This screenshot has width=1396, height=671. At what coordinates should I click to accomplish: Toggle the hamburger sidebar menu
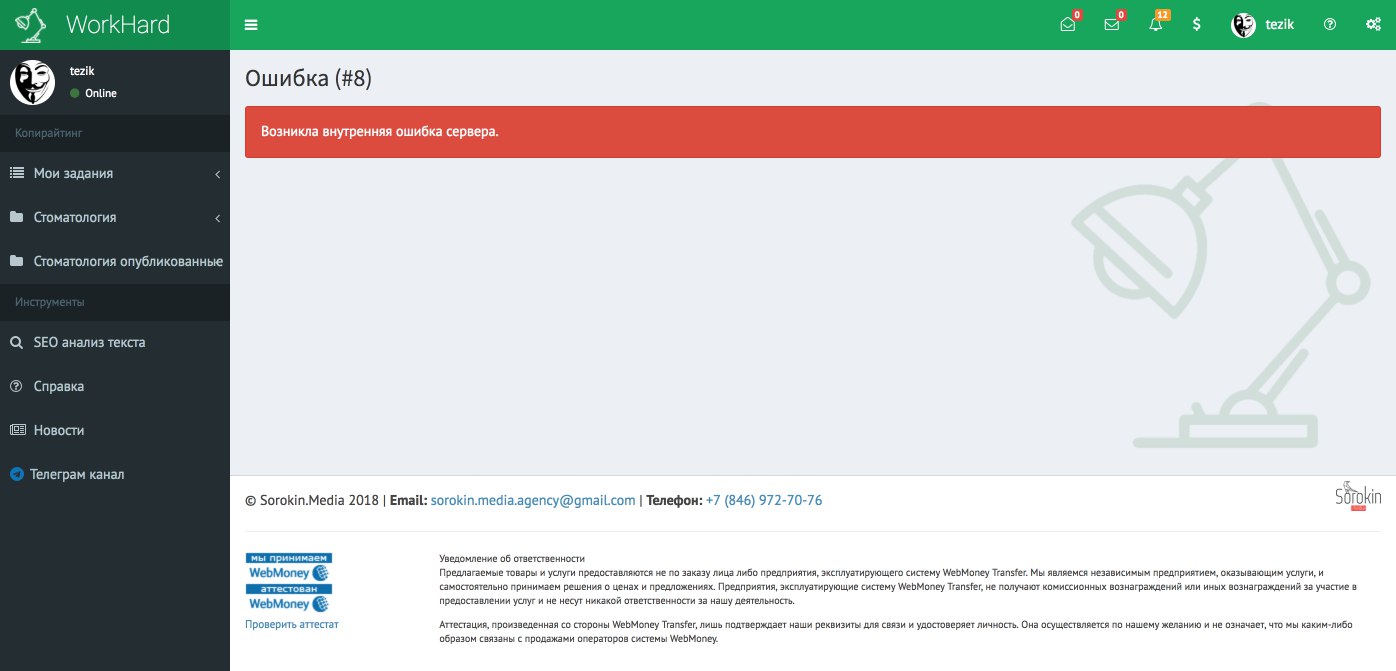251,25
